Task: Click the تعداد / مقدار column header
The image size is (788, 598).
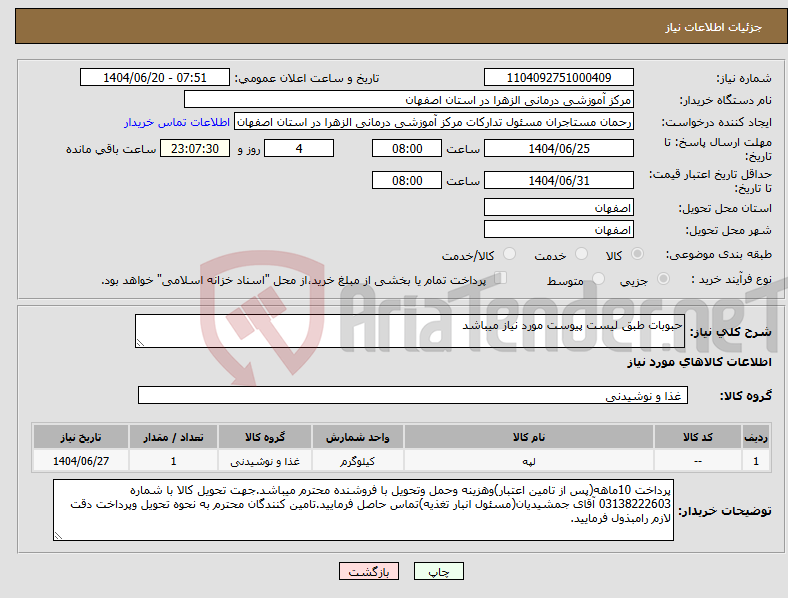Action: [x=173, y=437]
